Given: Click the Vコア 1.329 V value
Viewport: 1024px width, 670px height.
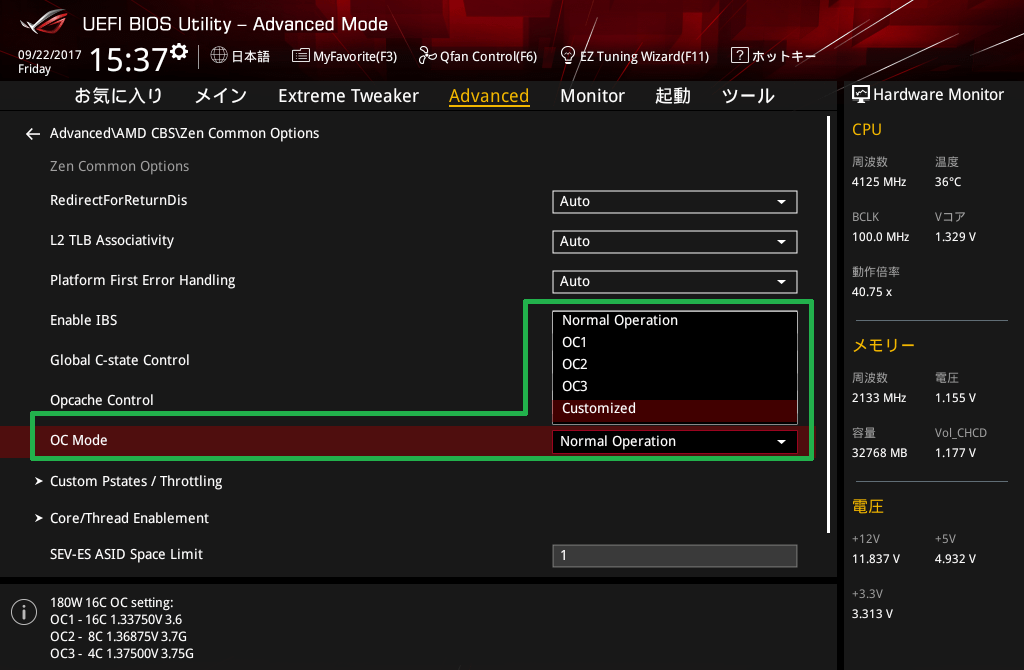Looking at the screenshot, I should coord(955,237).
